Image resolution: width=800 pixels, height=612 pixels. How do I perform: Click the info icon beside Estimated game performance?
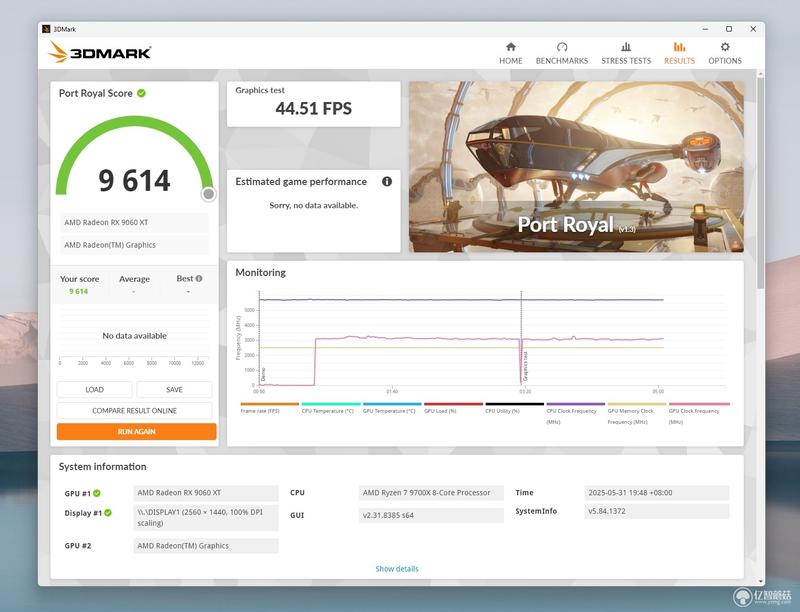387,182
